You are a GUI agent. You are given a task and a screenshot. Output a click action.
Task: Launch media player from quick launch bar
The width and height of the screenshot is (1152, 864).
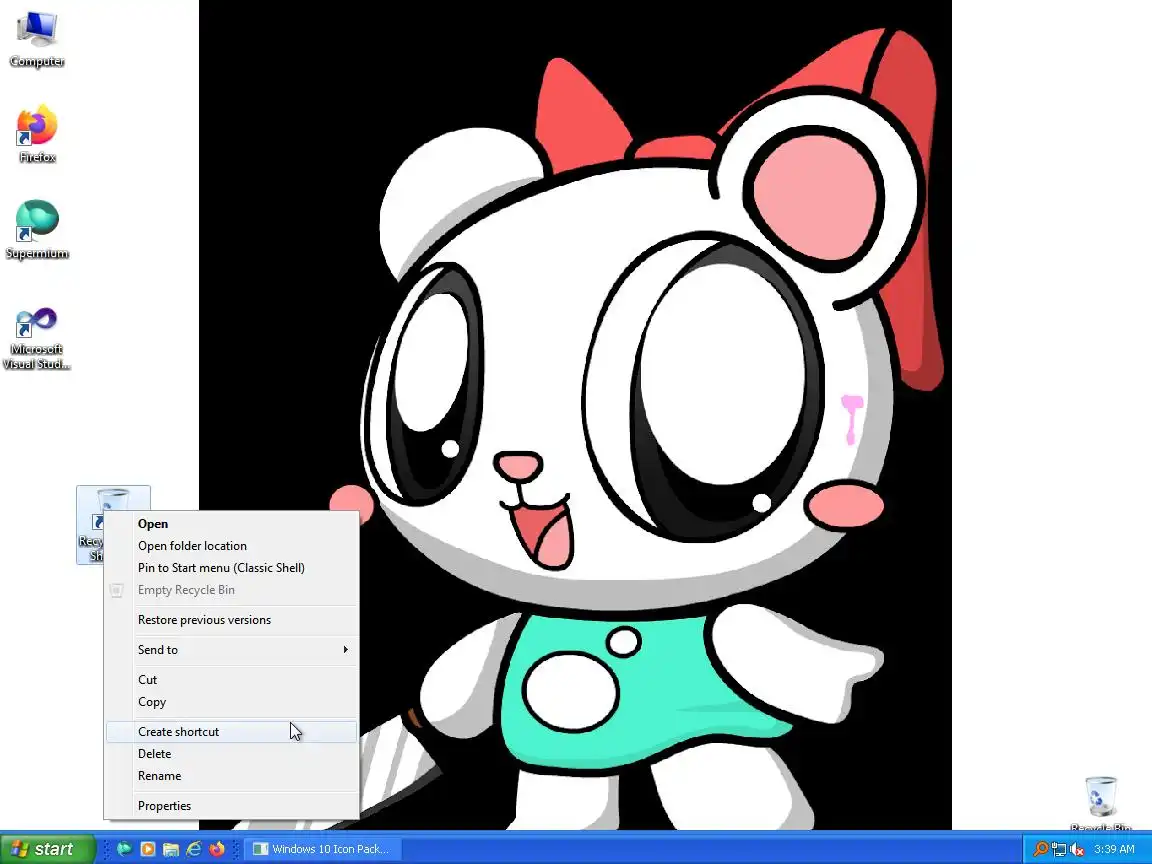point(148,849)
